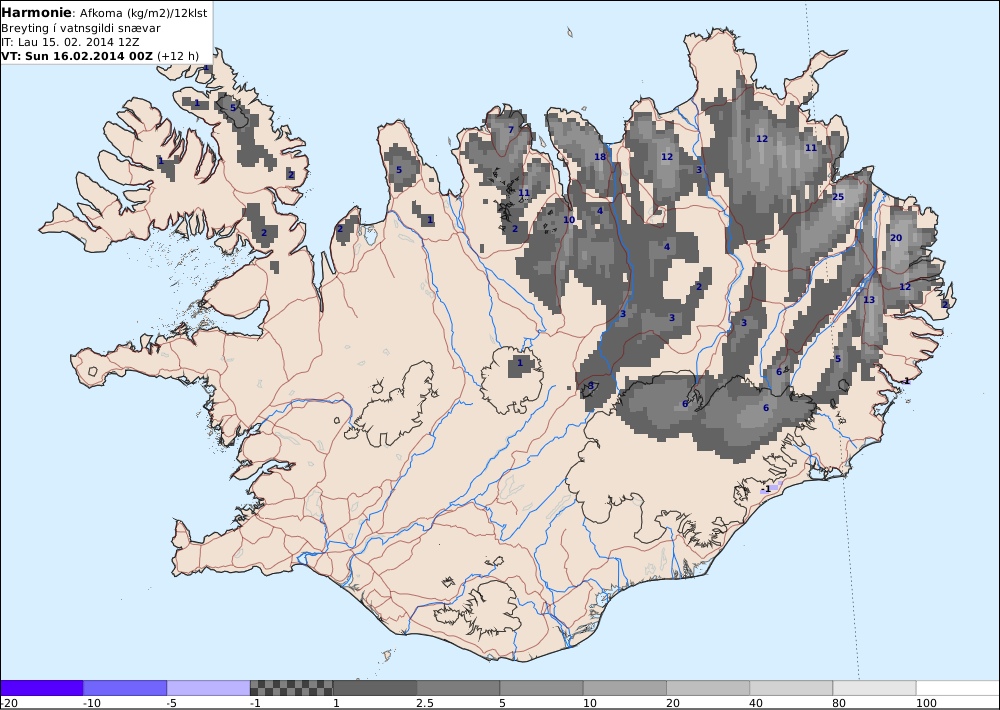
Task: Click the dark purple -20 to -10 legend swatch
Action: coord(42,688)
